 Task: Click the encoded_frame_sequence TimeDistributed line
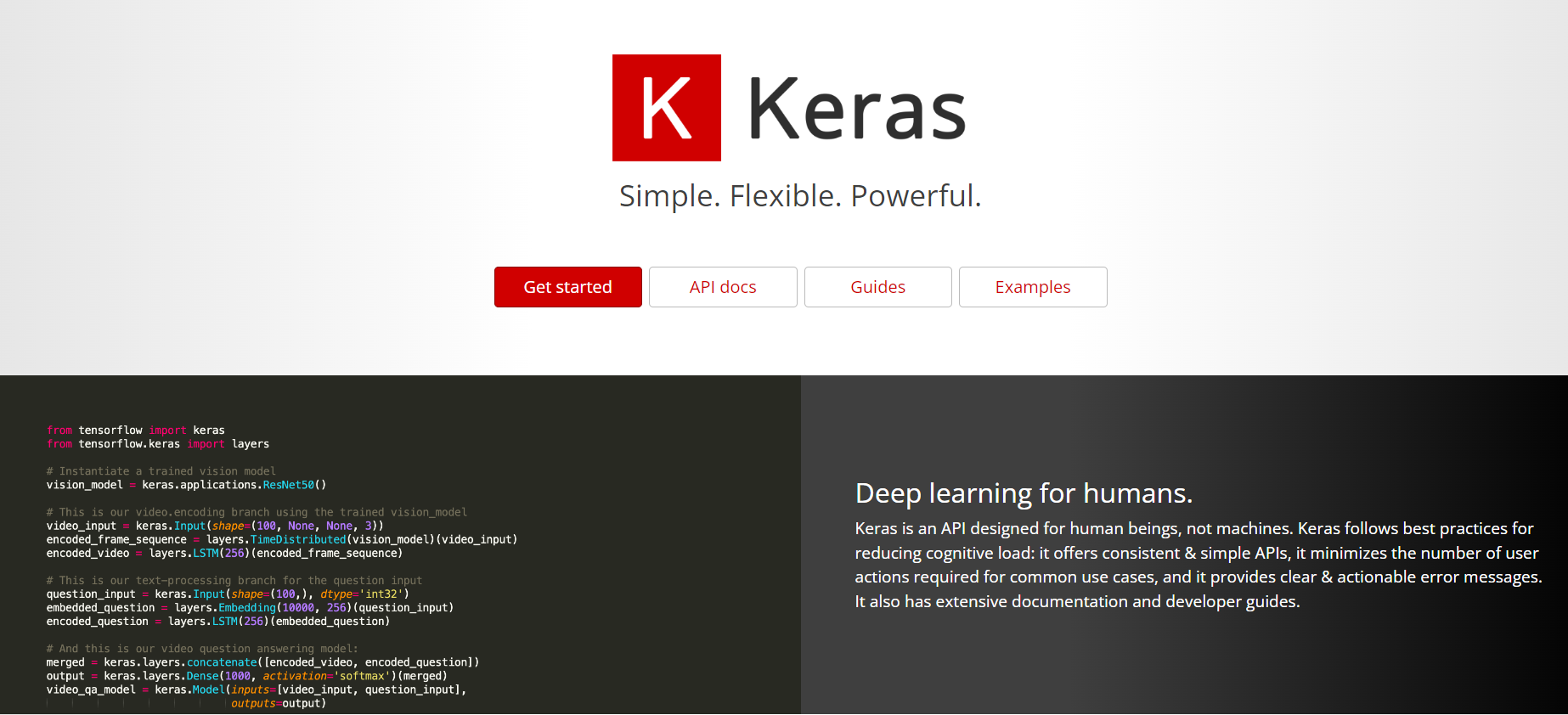click(282, 539)
